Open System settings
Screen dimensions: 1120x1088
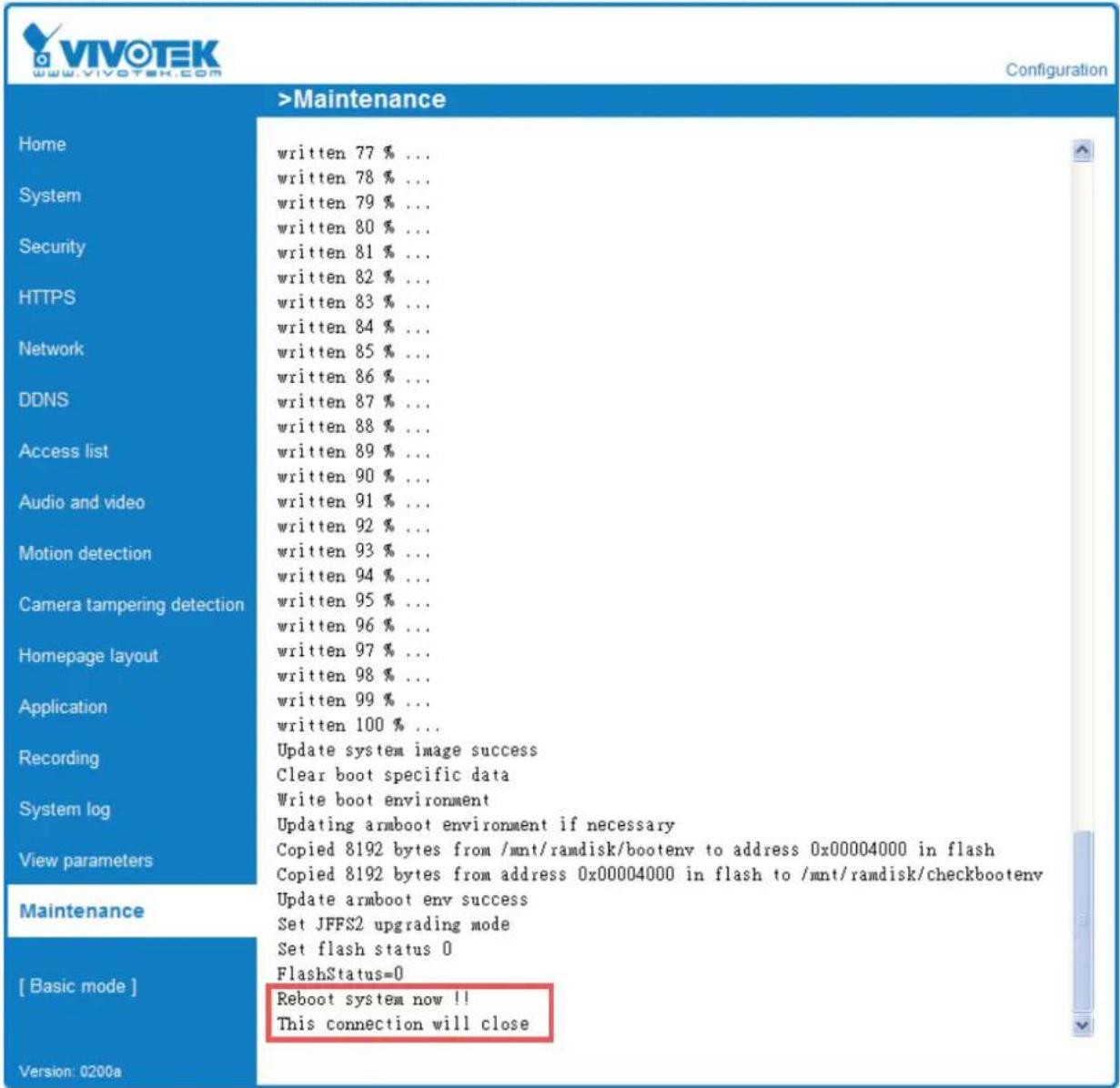coord(49,195)
